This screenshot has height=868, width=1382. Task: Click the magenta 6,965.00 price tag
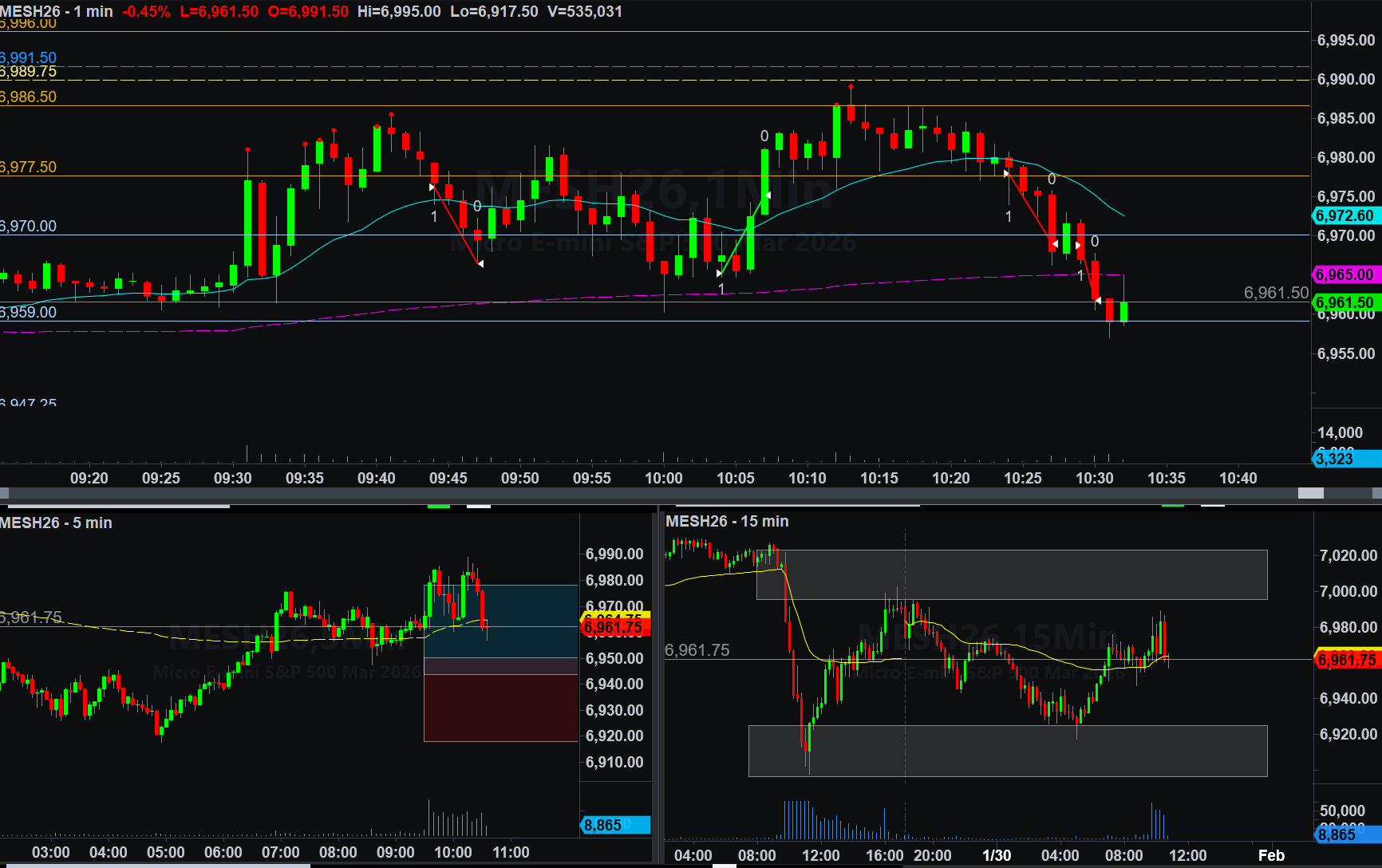[1345, 274]
